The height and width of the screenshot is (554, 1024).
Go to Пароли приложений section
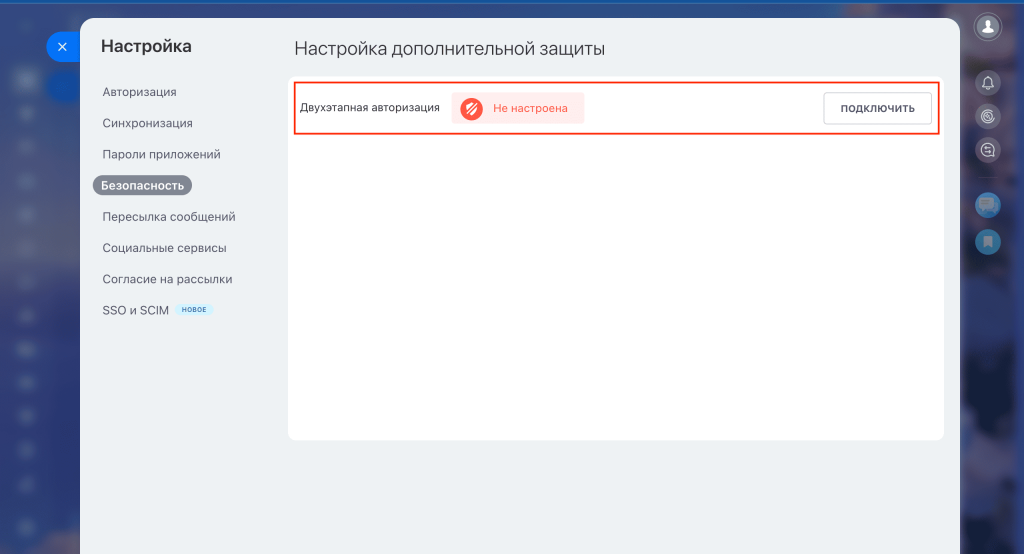(x=161, y=155)
